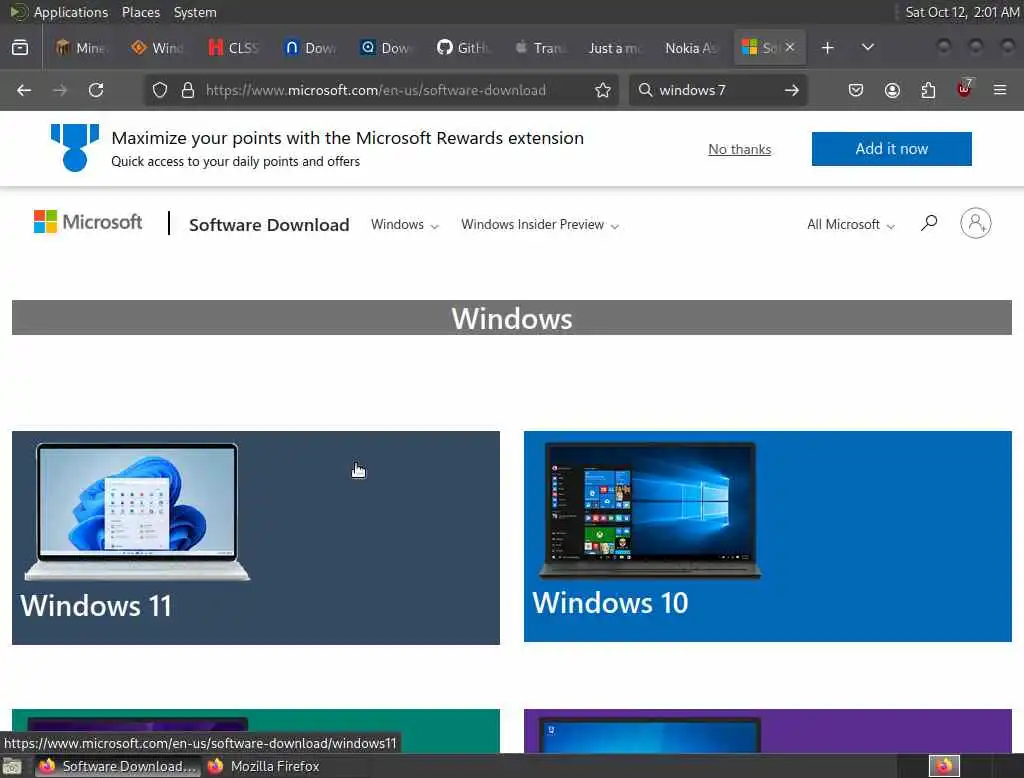The width and height of the screenshot is (1024, 778).
Task: Switch to the Nokia tab
Action: (692, 48)
